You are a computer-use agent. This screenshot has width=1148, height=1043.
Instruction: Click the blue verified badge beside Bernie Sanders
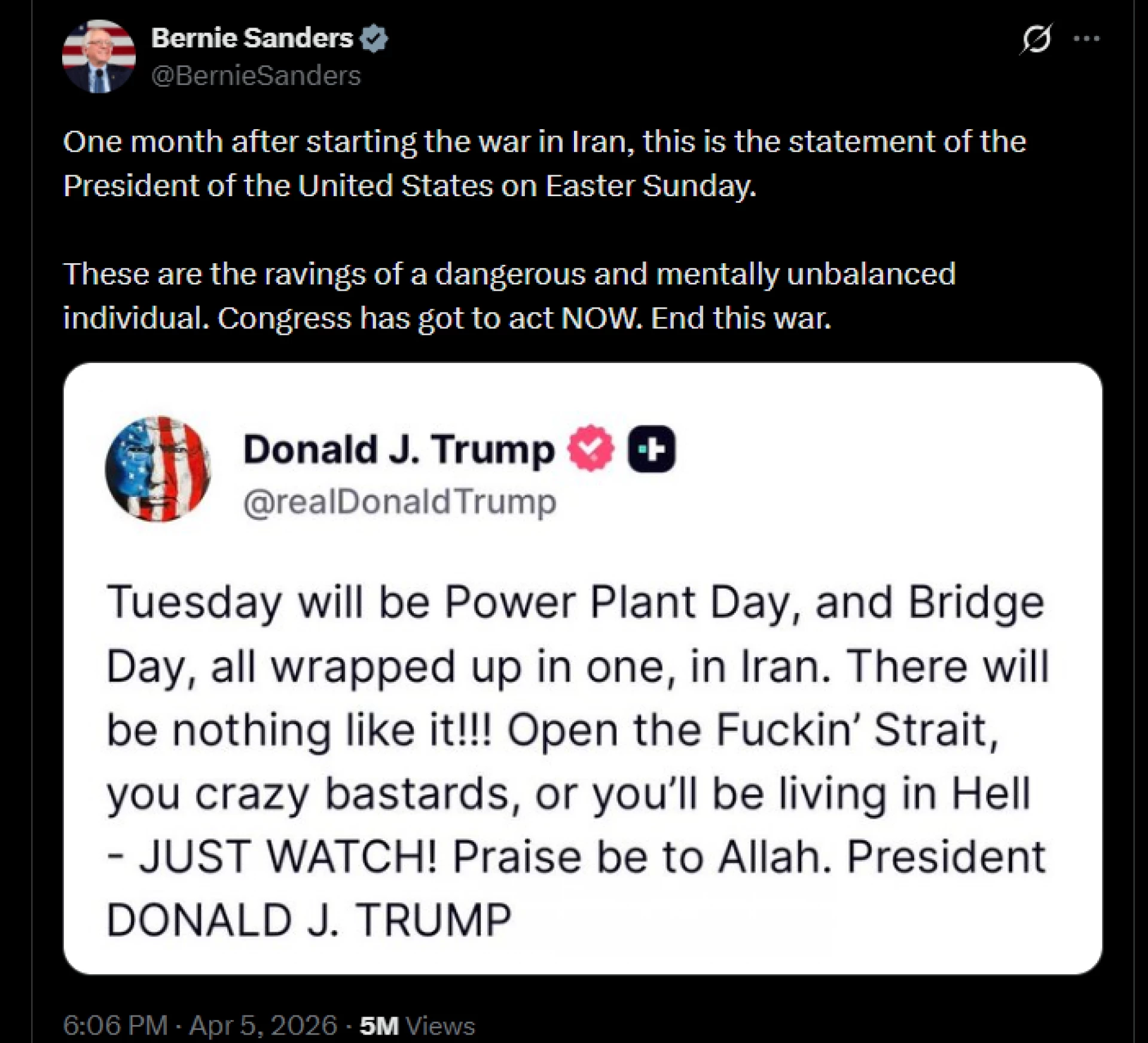tap(374, 38)
